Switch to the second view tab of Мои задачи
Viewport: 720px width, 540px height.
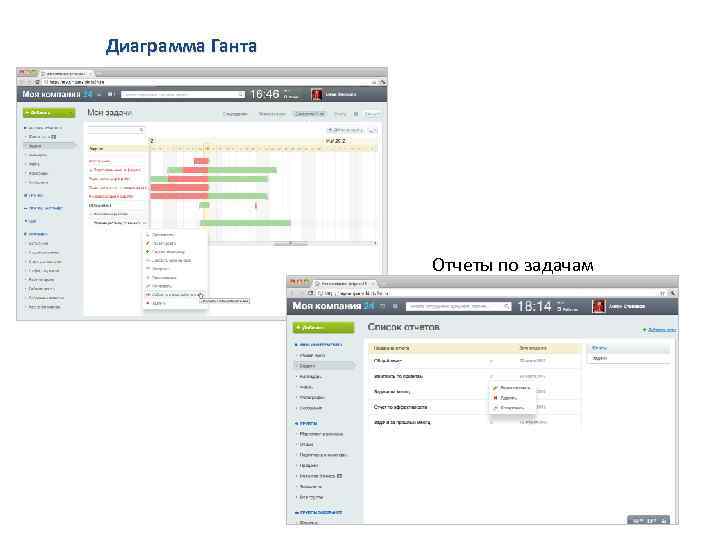pyautogui.click(x=272, y=114)
